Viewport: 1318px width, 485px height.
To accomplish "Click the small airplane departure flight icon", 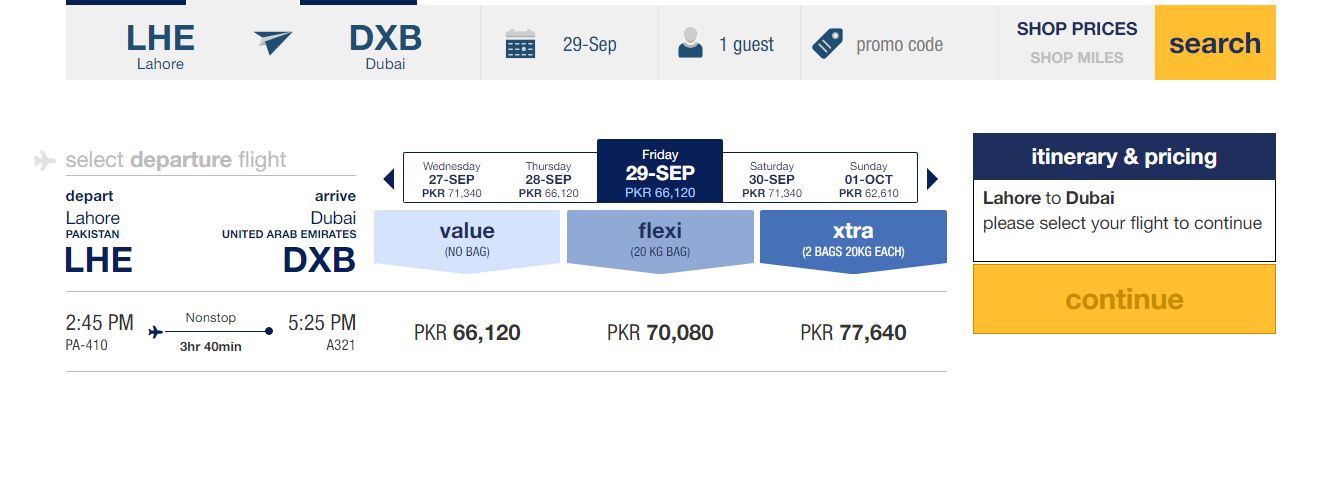I will pos(45,160).
